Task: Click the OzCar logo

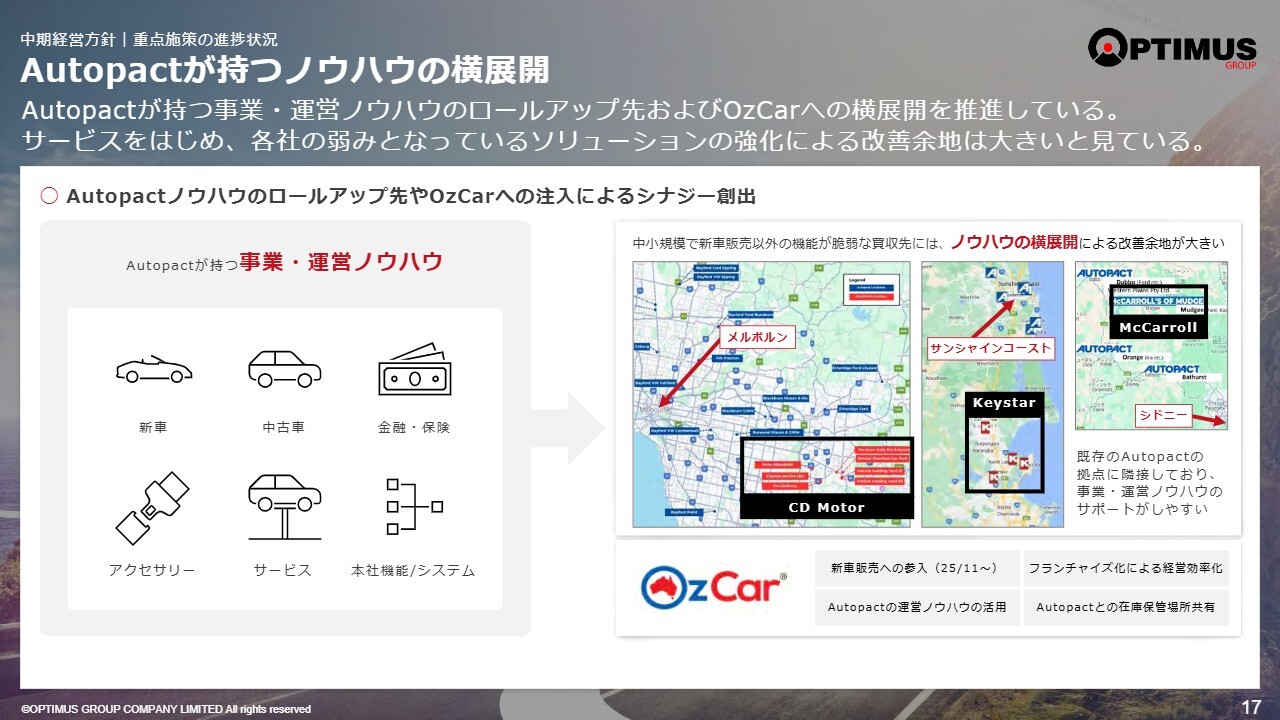Action: click(714, 588)
